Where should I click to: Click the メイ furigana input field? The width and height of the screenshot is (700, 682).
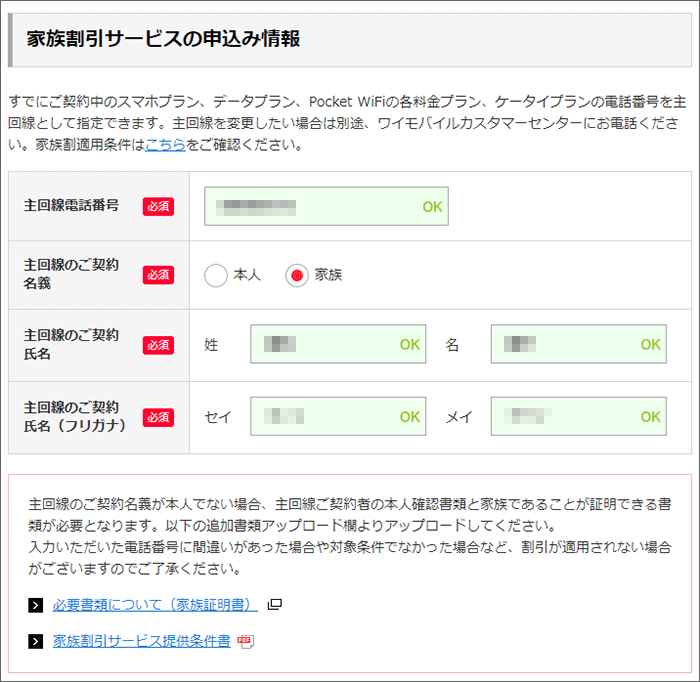tap(579, 416)
